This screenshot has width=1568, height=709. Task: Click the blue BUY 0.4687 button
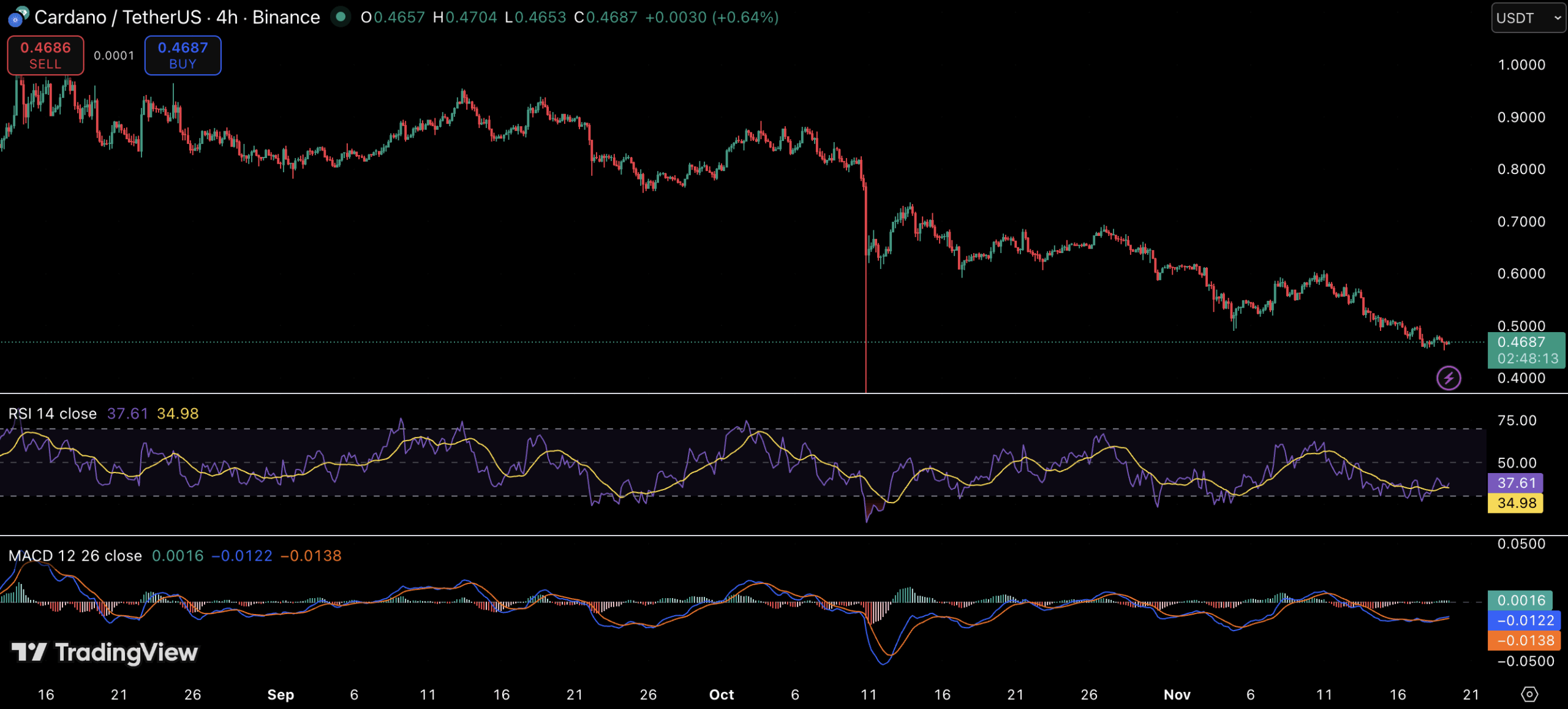(x=183, y=55)
